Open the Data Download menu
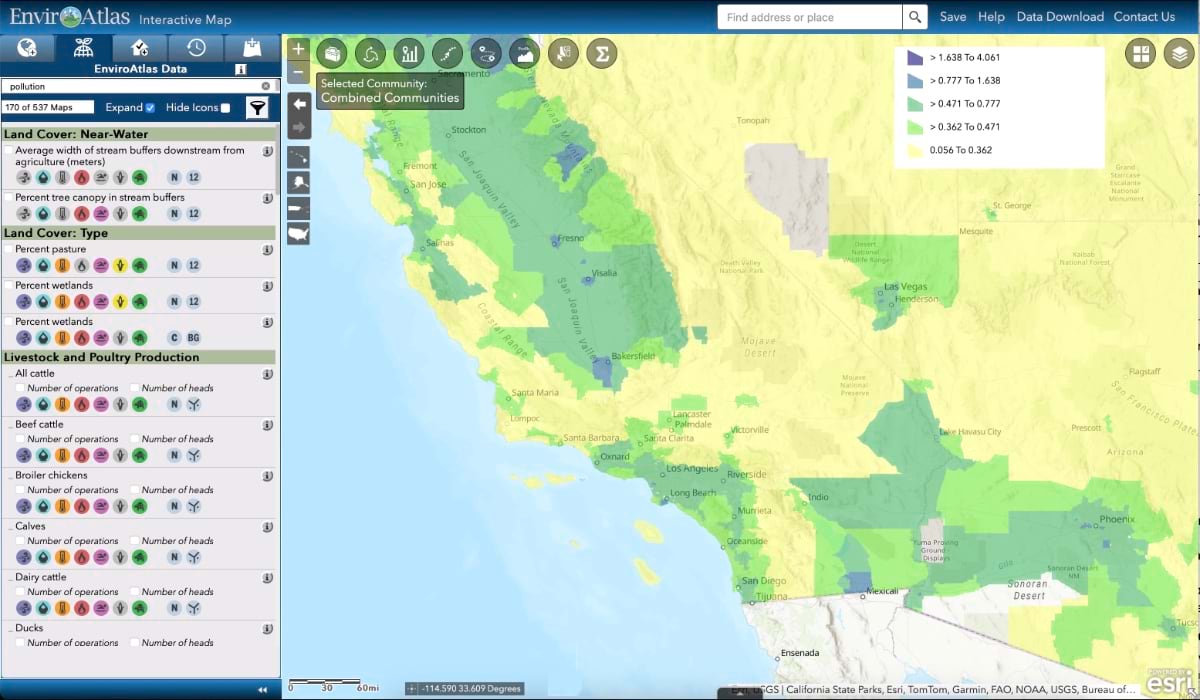 click(x=1060, y=17)
